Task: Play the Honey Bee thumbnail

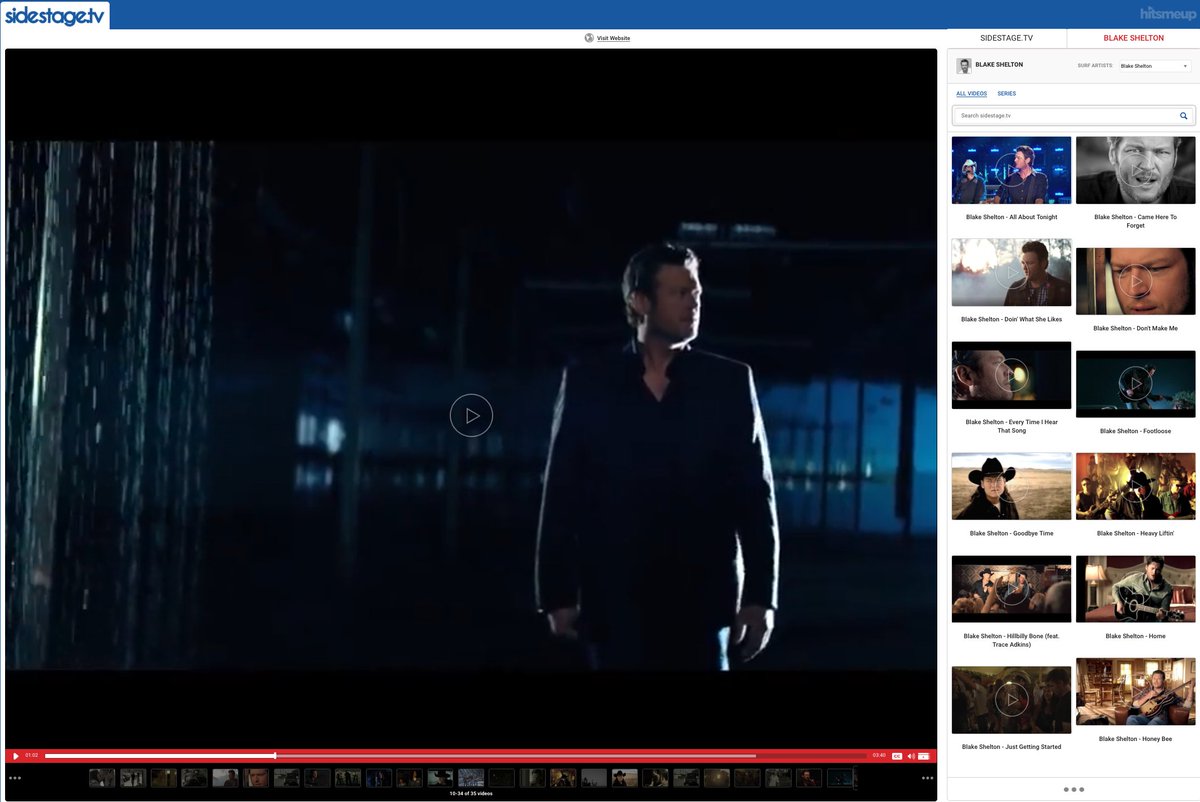Action: [1135, 691]
